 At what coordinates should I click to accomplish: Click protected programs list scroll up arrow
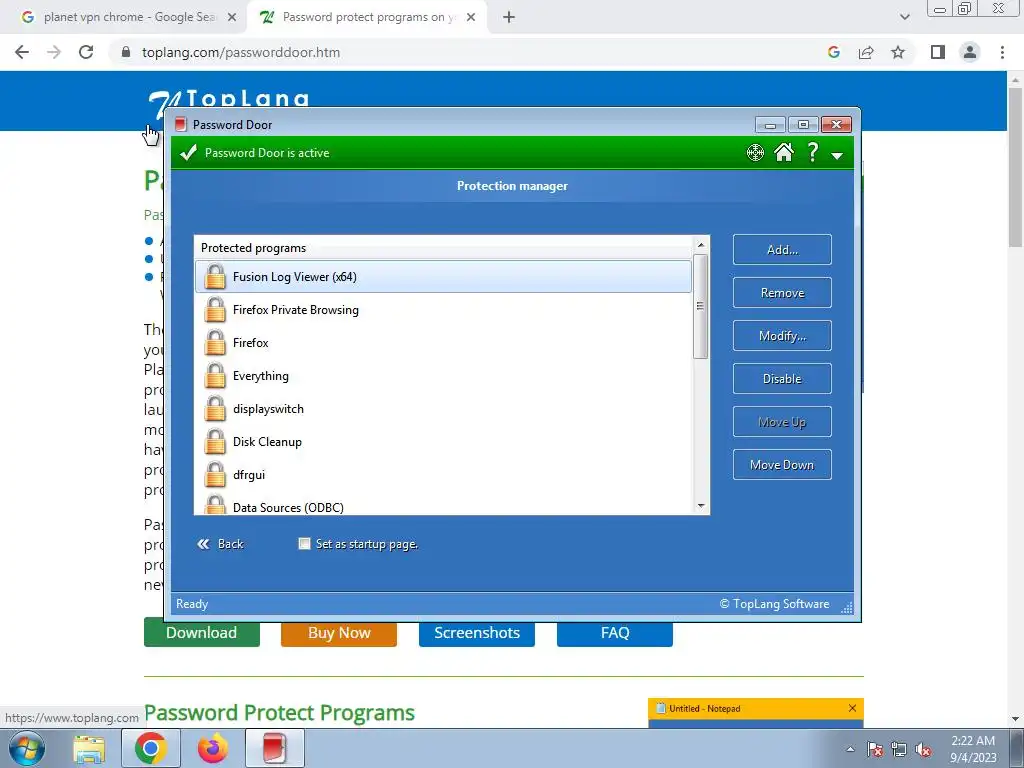(x=701, y=245)
